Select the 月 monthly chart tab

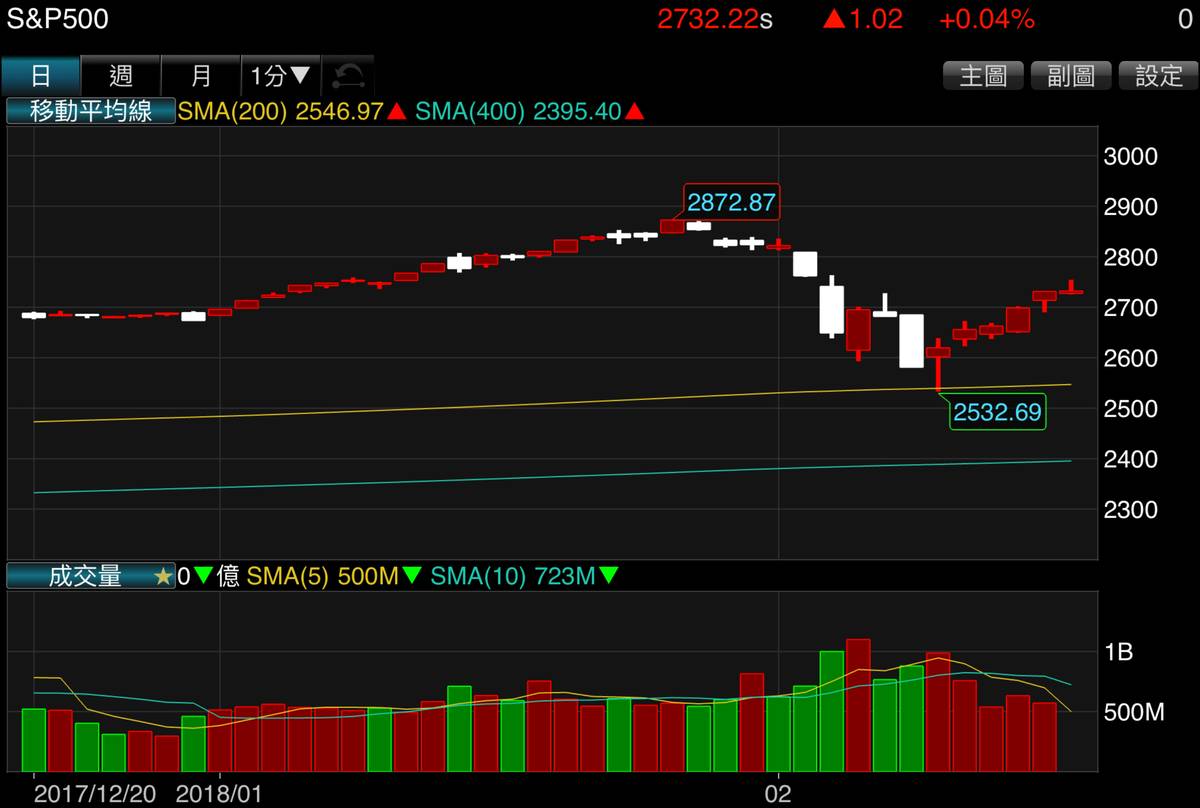pos(201,76)
